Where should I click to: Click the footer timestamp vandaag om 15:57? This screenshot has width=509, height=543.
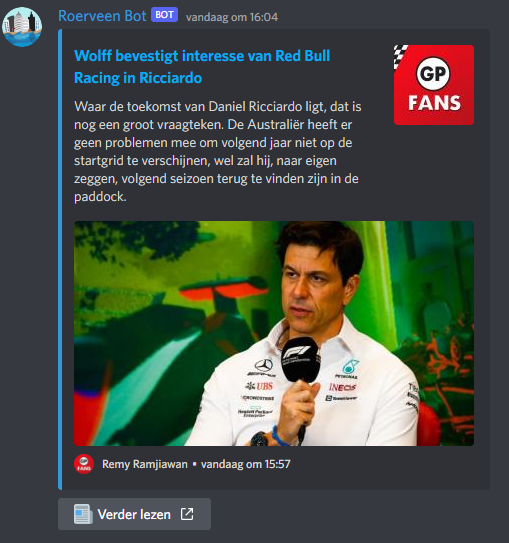(x=246, y=464)
